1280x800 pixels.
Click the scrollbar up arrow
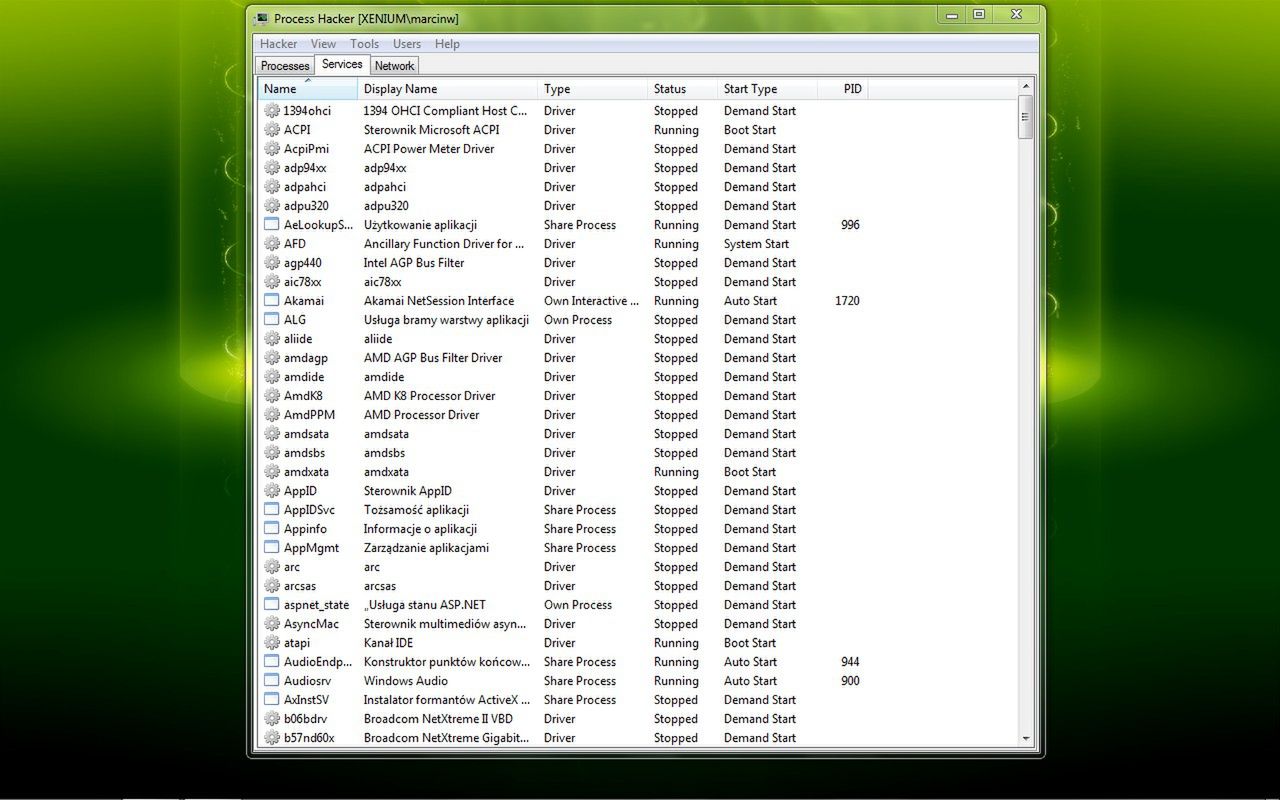[x=1025, y=87]
